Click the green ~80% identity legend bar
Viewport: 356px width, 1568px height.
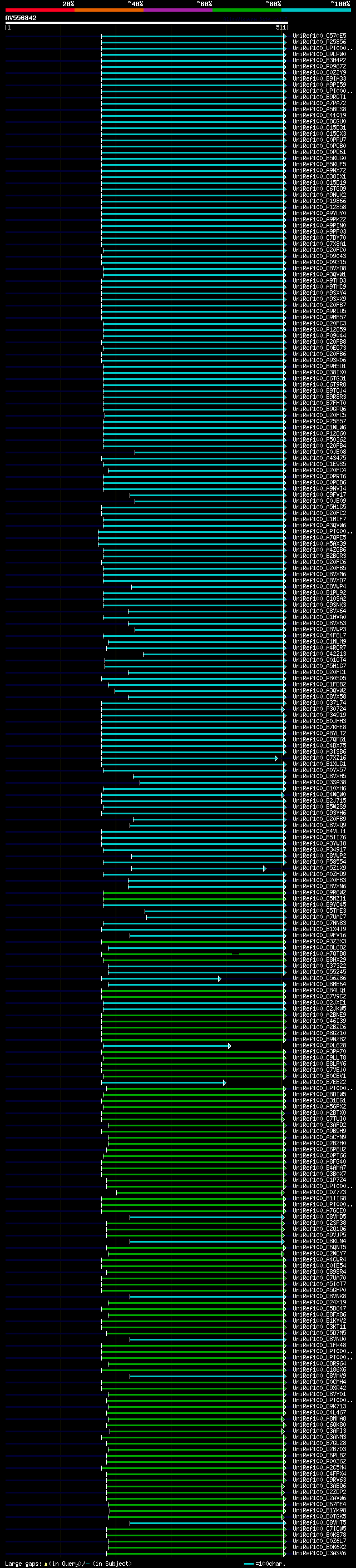pos(247,10)
